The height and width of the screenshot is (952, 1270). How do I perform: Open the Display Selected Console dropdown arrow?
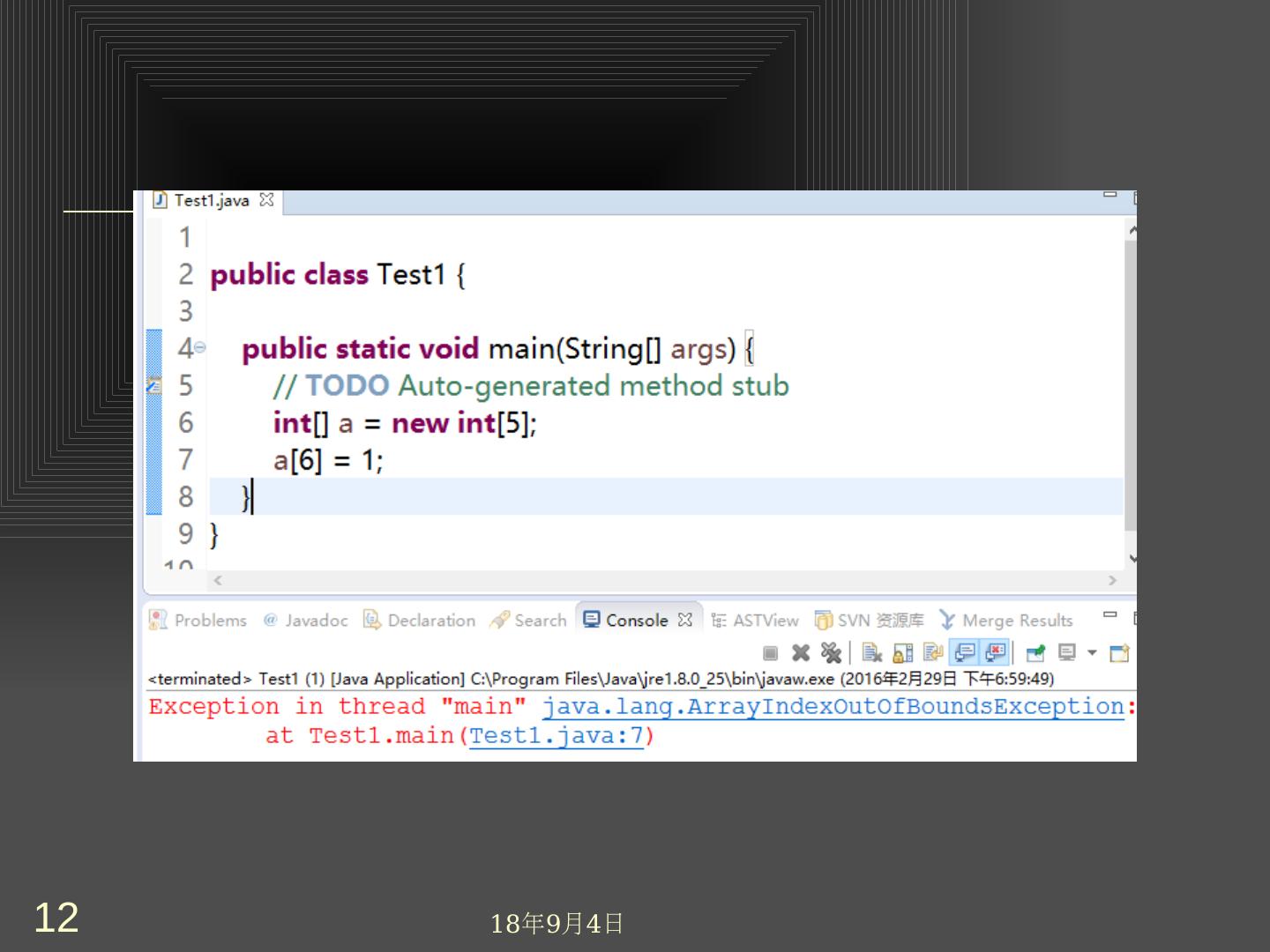(1092, 653)
